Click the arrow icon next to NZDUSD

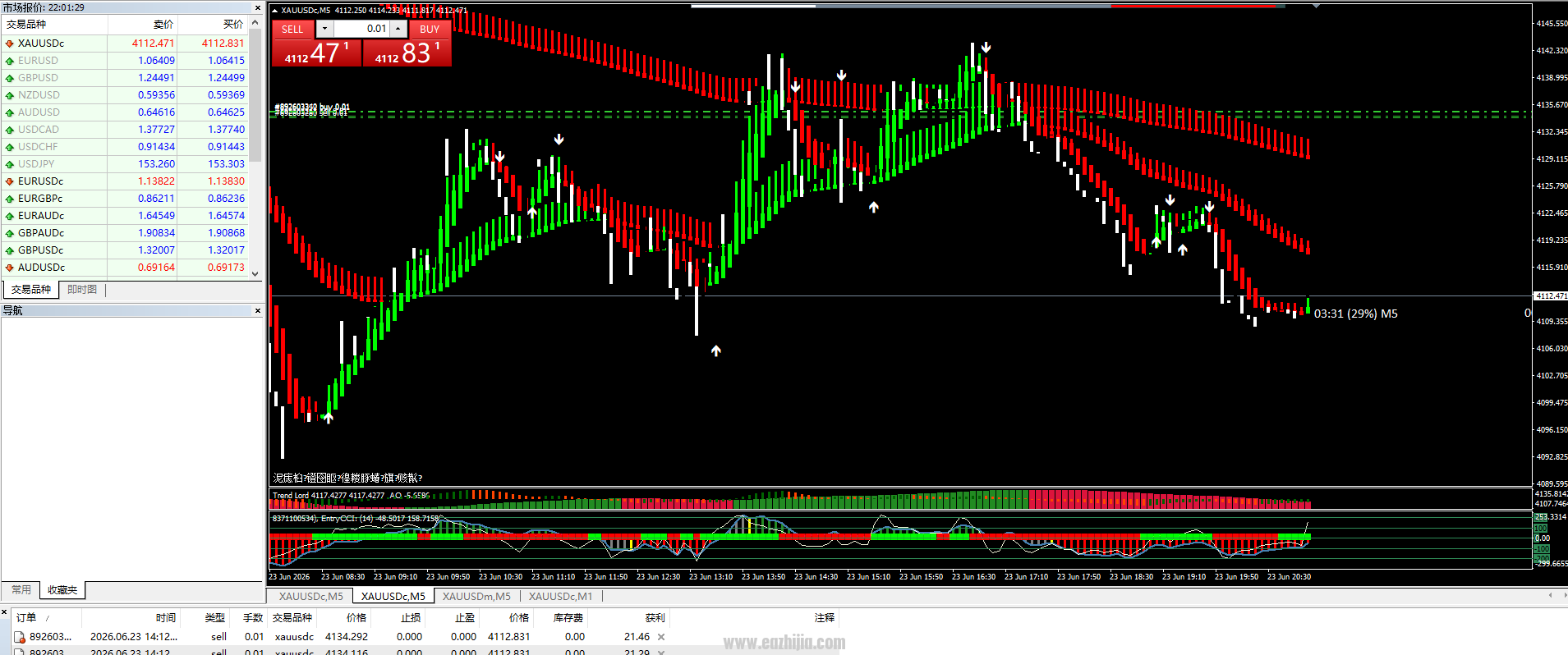tap(9, 95)
